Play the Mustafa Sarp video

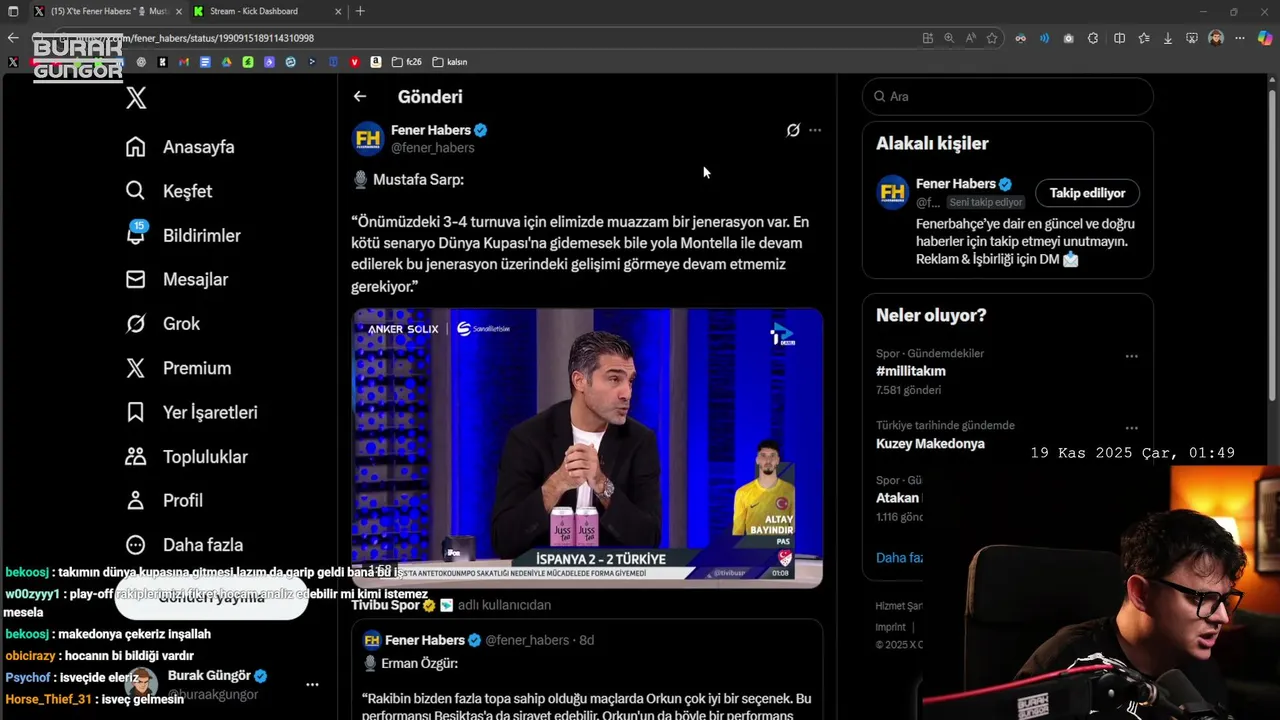pos(587,447)
